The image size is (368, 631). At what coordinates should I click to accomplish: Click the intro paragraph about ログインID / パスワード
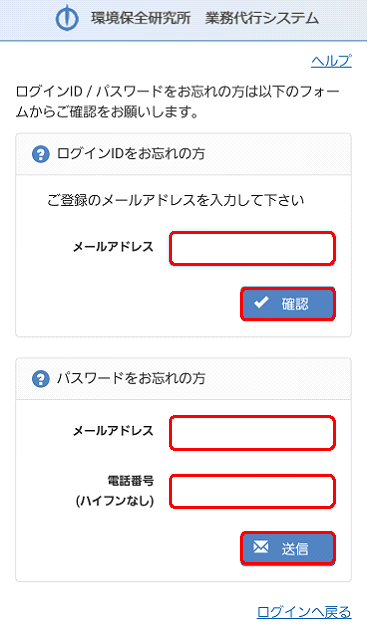tap(178, 101)
